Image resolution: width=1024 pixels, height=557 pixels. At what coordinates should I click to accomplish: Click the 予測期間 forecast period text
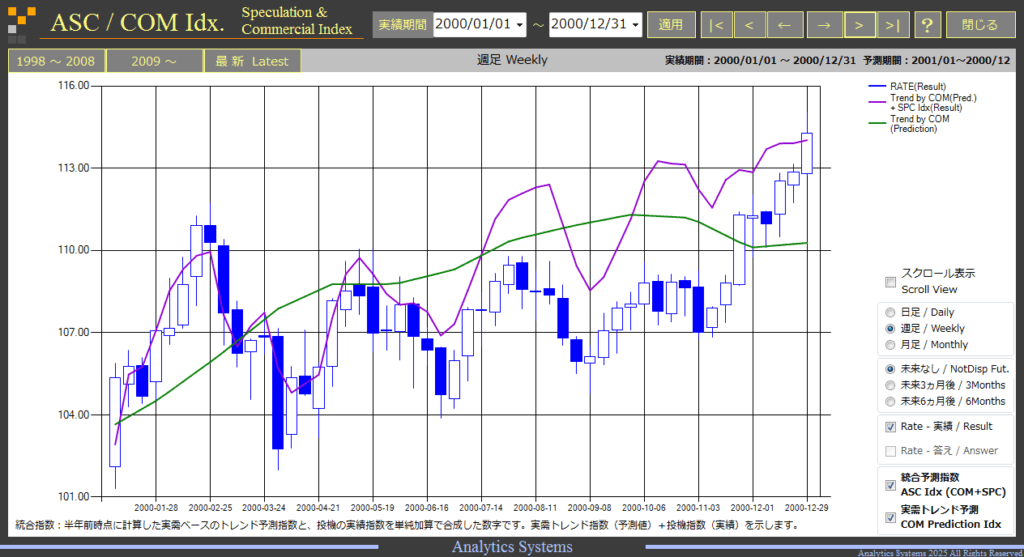tap(936, 60)
